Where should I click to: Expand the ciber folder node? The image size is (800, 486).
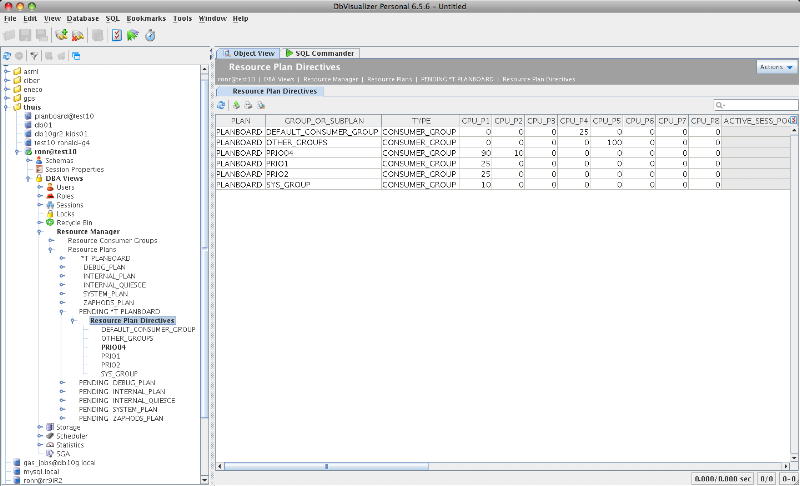click(7, 80)
